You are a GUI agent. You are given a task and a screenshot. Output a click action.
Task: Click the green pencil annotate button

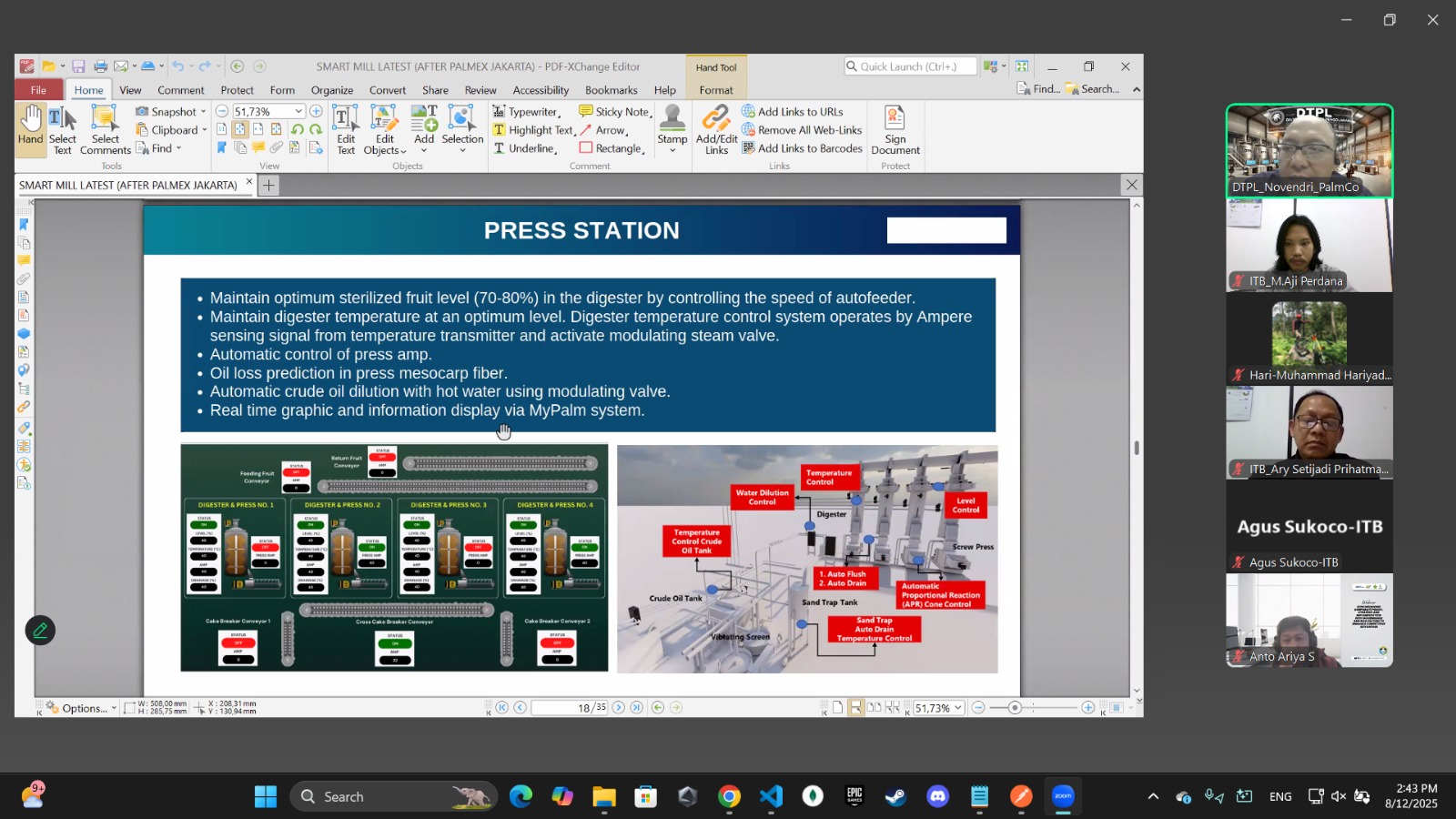pyautogui.click(x=40, y=630)
